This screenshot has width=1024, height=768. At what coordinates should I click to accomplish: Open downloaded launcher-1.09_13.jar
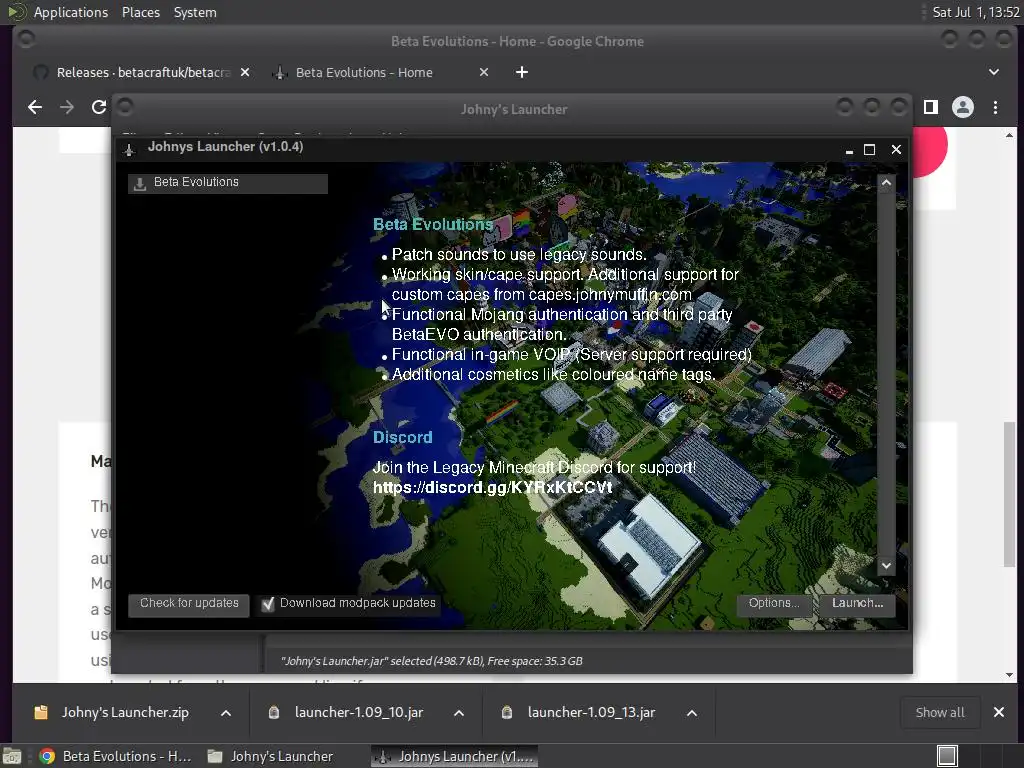click(591, 713)
